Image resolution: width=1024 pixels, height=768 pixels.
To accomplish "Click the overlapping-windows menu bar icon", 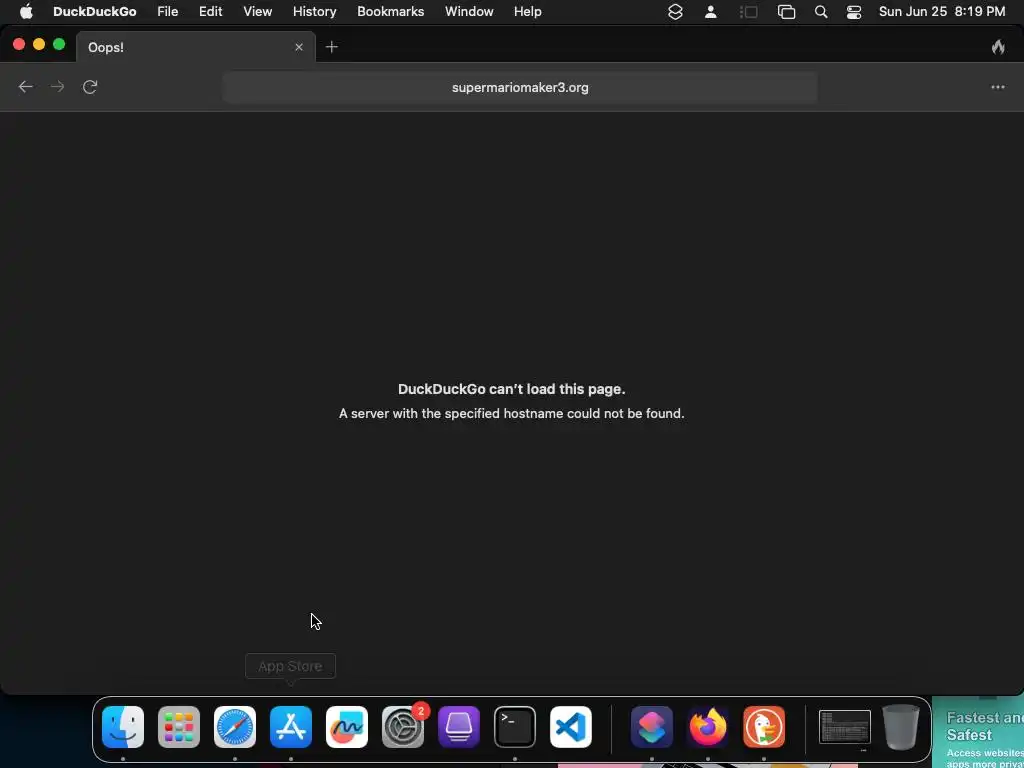I will click(x=786, y=12).
